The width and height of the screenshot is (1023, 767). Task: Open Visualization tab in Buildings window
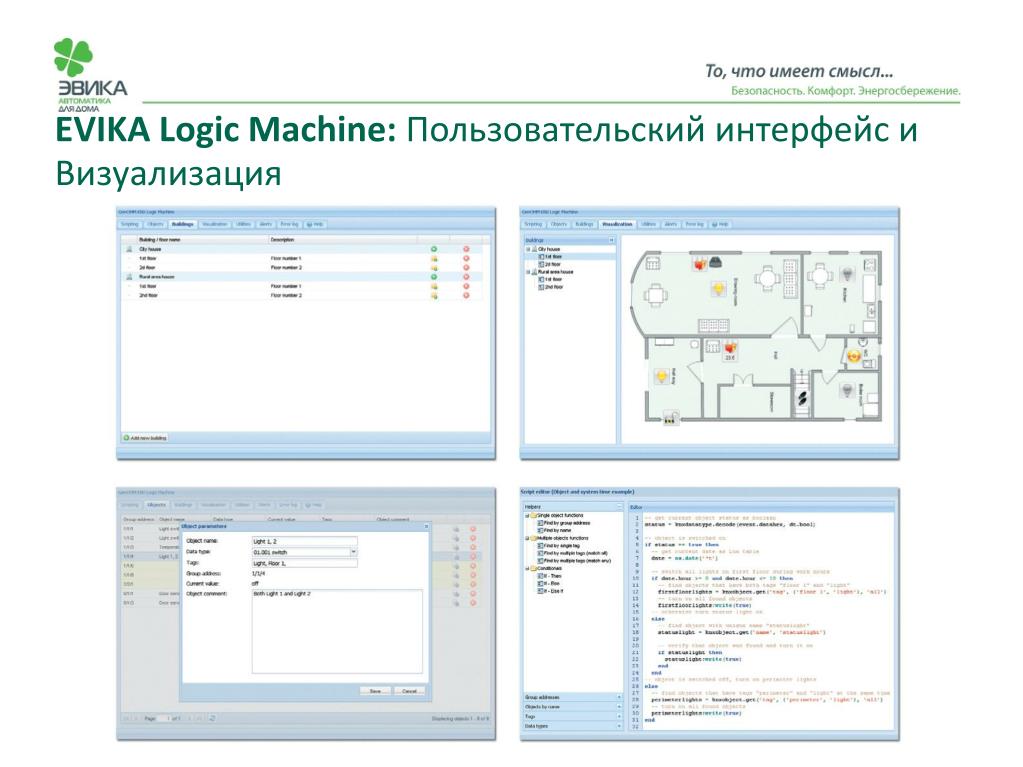coord(215,224)
